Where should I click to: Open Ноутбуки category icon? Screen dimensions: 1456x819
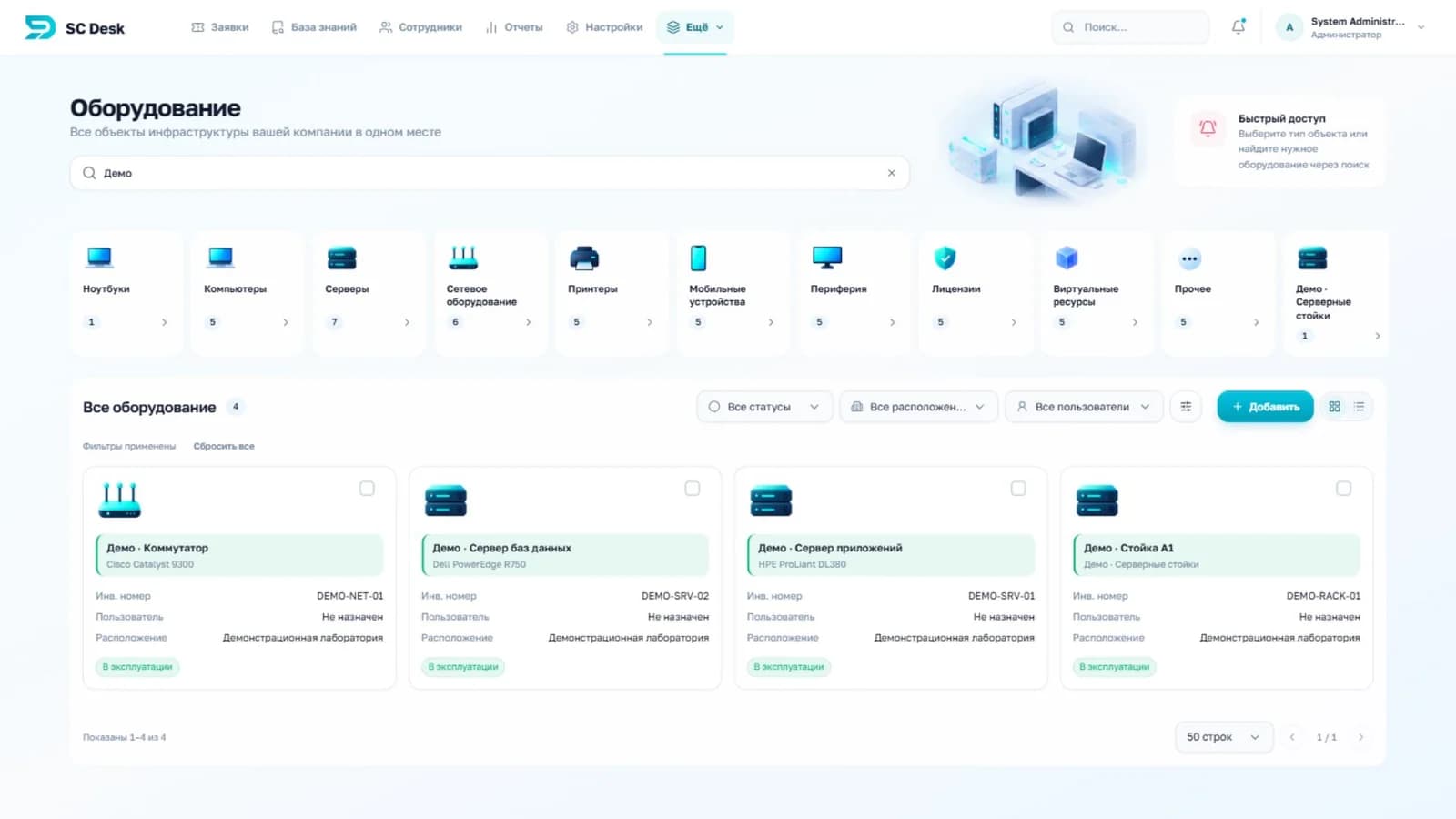pos(99,258)
